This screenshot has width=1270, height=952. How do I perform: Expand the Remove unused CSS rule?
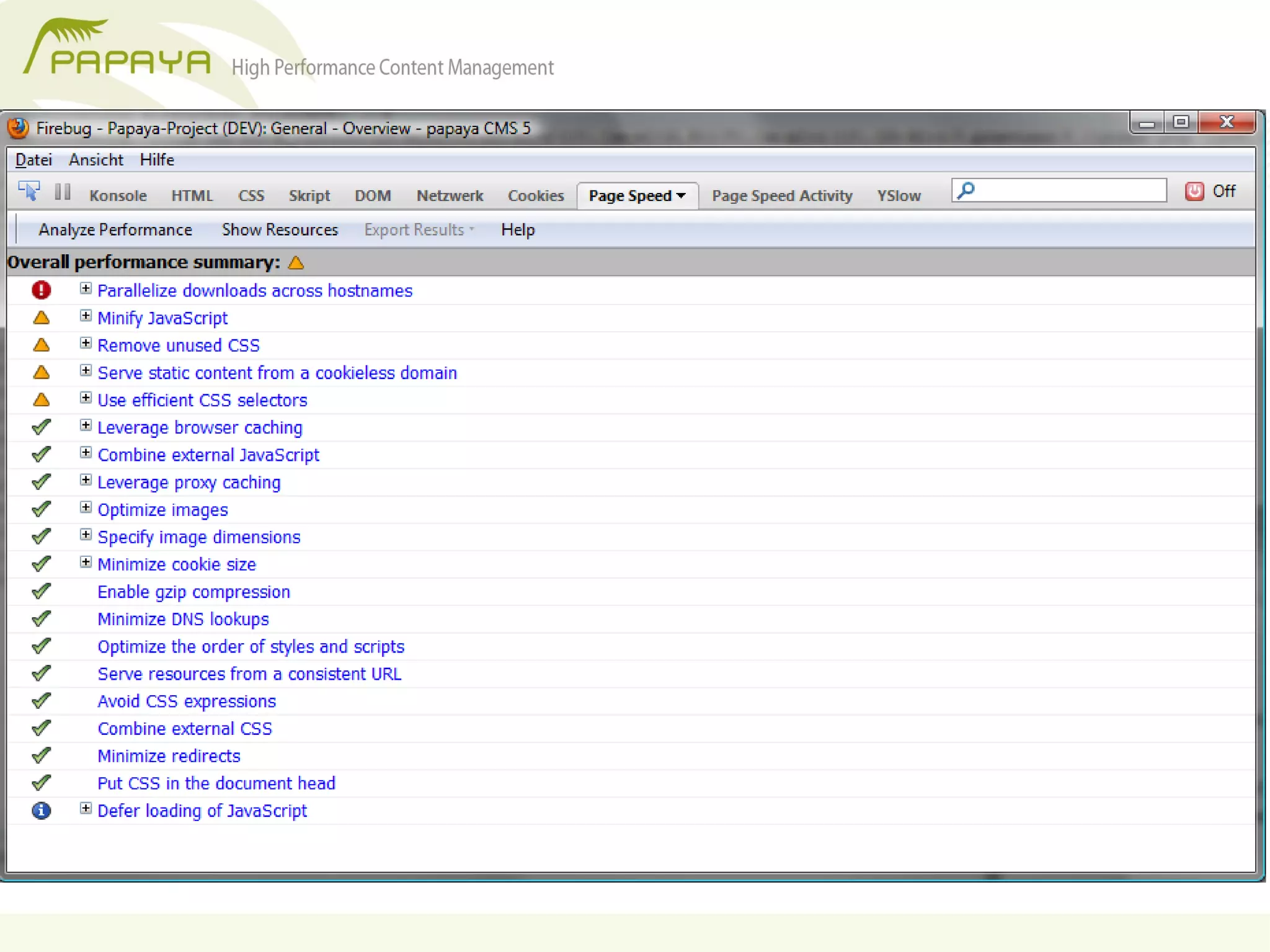coord(86,343)
